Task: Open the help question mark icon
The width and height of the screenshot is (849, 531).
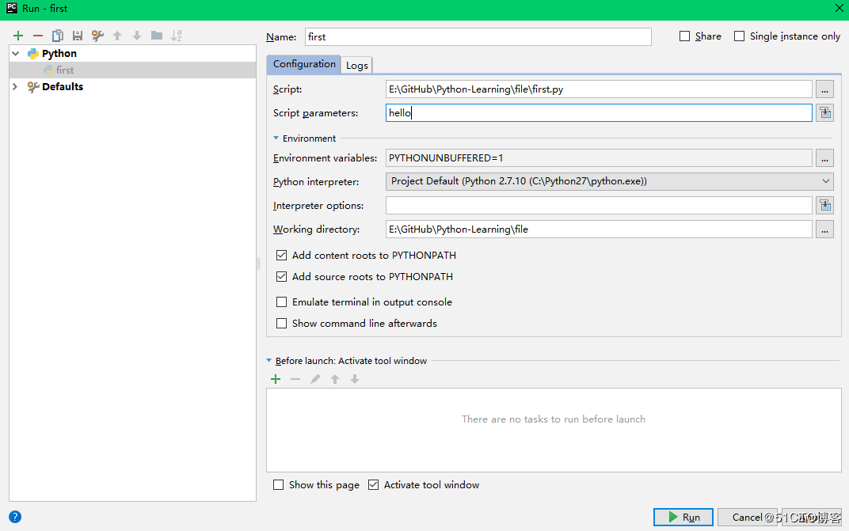Action: (x=15, y=517)
